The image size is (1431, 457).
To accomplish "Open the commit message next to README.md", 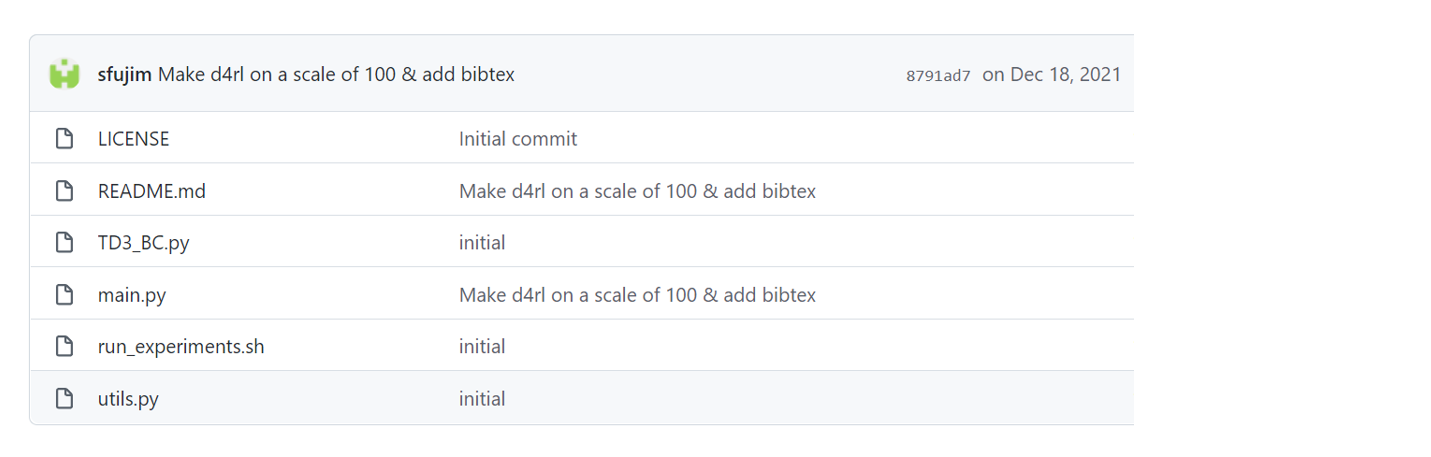I will click(637, 191).
